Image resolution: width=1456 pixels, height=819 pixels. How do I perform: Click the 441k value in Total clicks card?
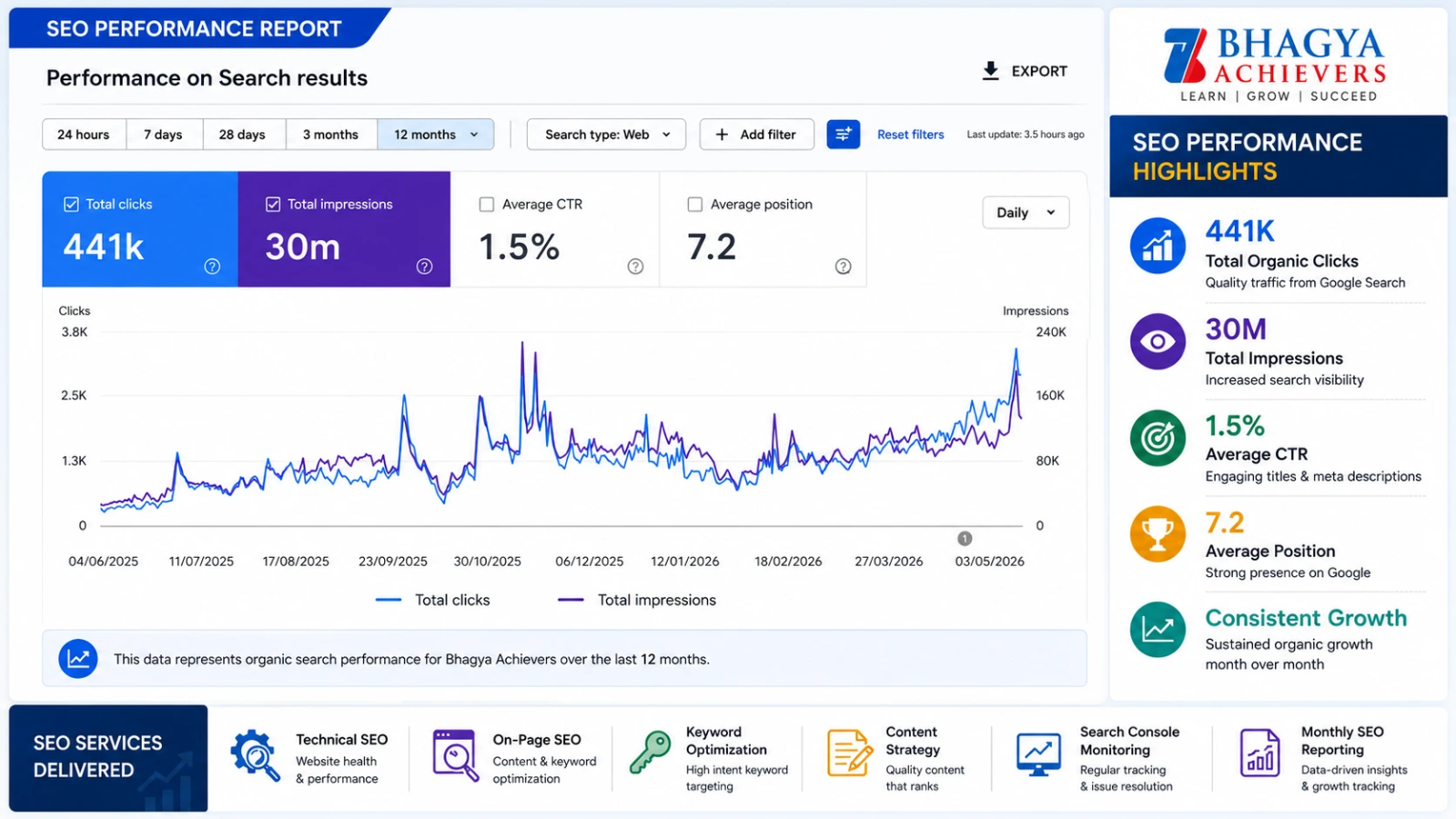[104, 247]
